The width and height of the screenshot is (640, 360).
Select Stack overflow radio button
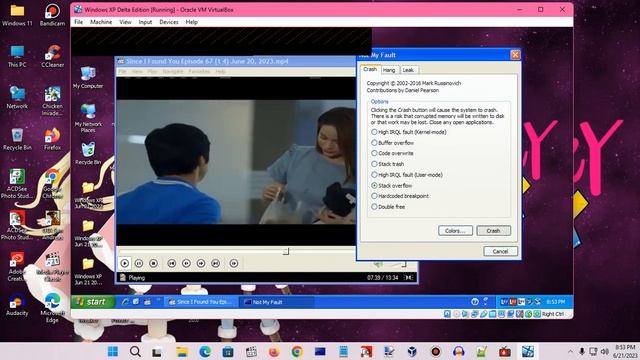pyautogui.click(x=374, y=185)
